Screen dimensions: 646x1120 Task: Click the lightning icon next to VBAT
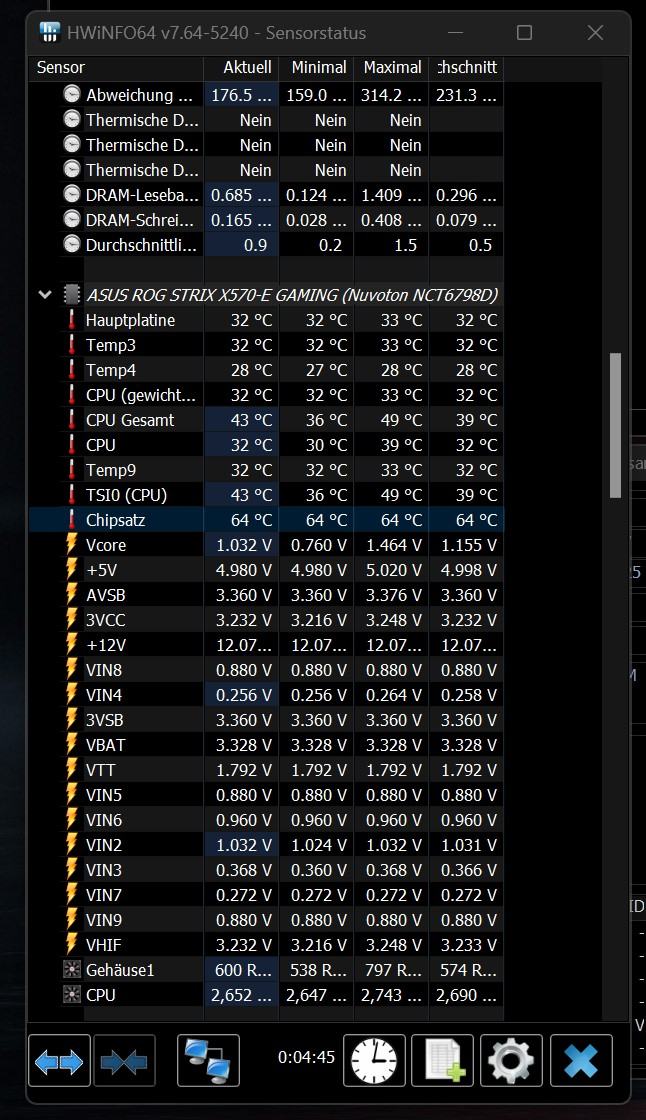tap(71, 744)
